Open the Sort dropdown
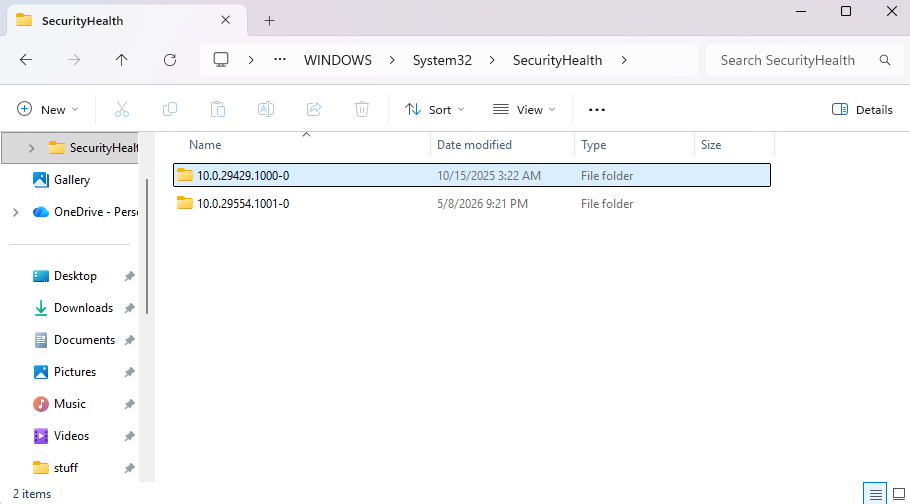This screenshot has height=504, width=910. (x=435, y=109)
